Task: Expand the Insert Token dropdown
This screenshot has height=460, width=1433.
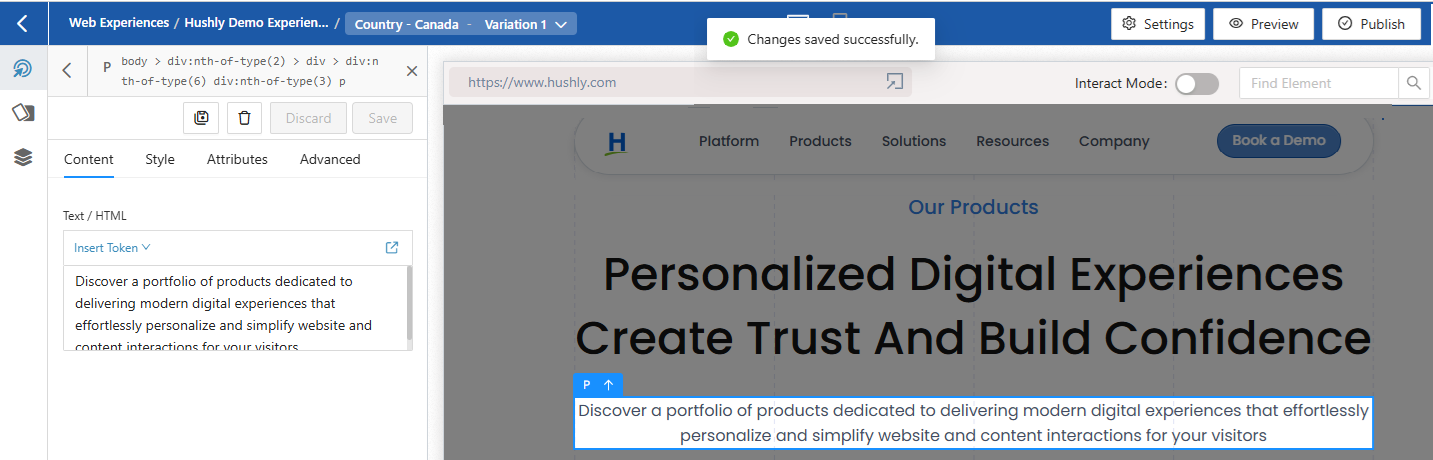Action: click(x=112, y=248)
